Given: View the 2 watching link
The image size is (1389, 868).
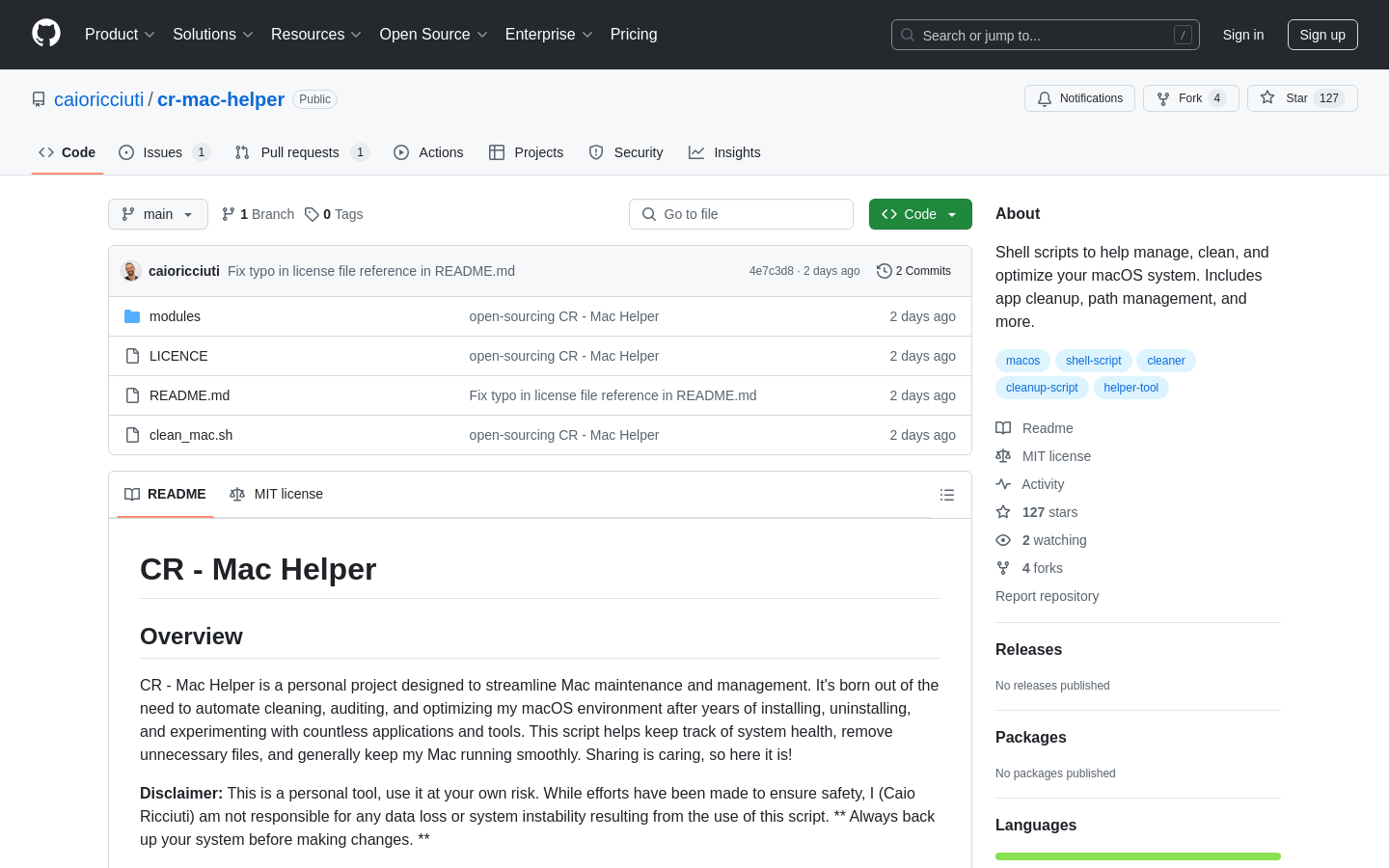Looking at the screenshot, I should 1041,540.
